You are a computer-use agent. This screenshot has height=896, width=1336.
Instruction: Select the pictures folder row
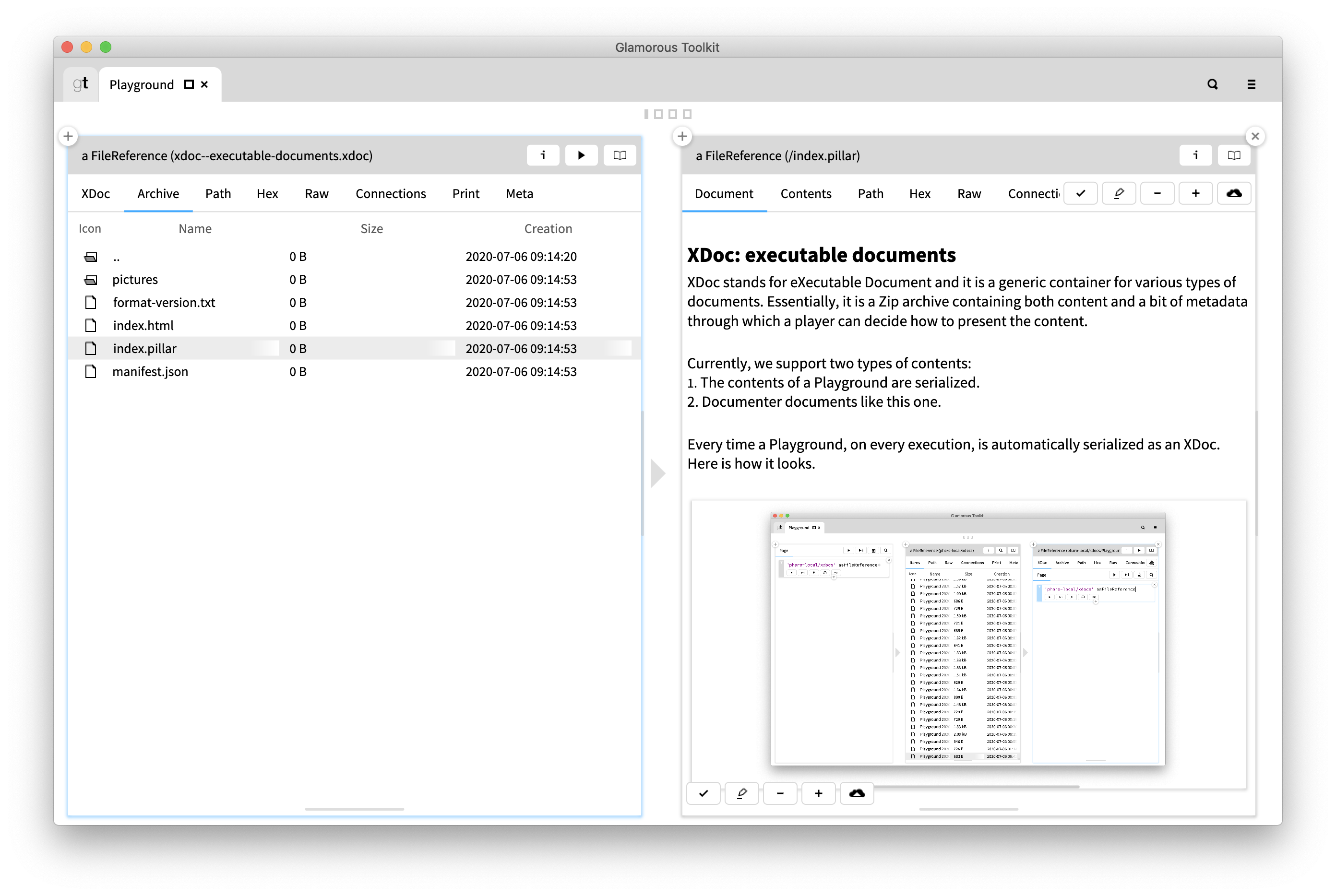pyautogui.click(x=355, y=280)
